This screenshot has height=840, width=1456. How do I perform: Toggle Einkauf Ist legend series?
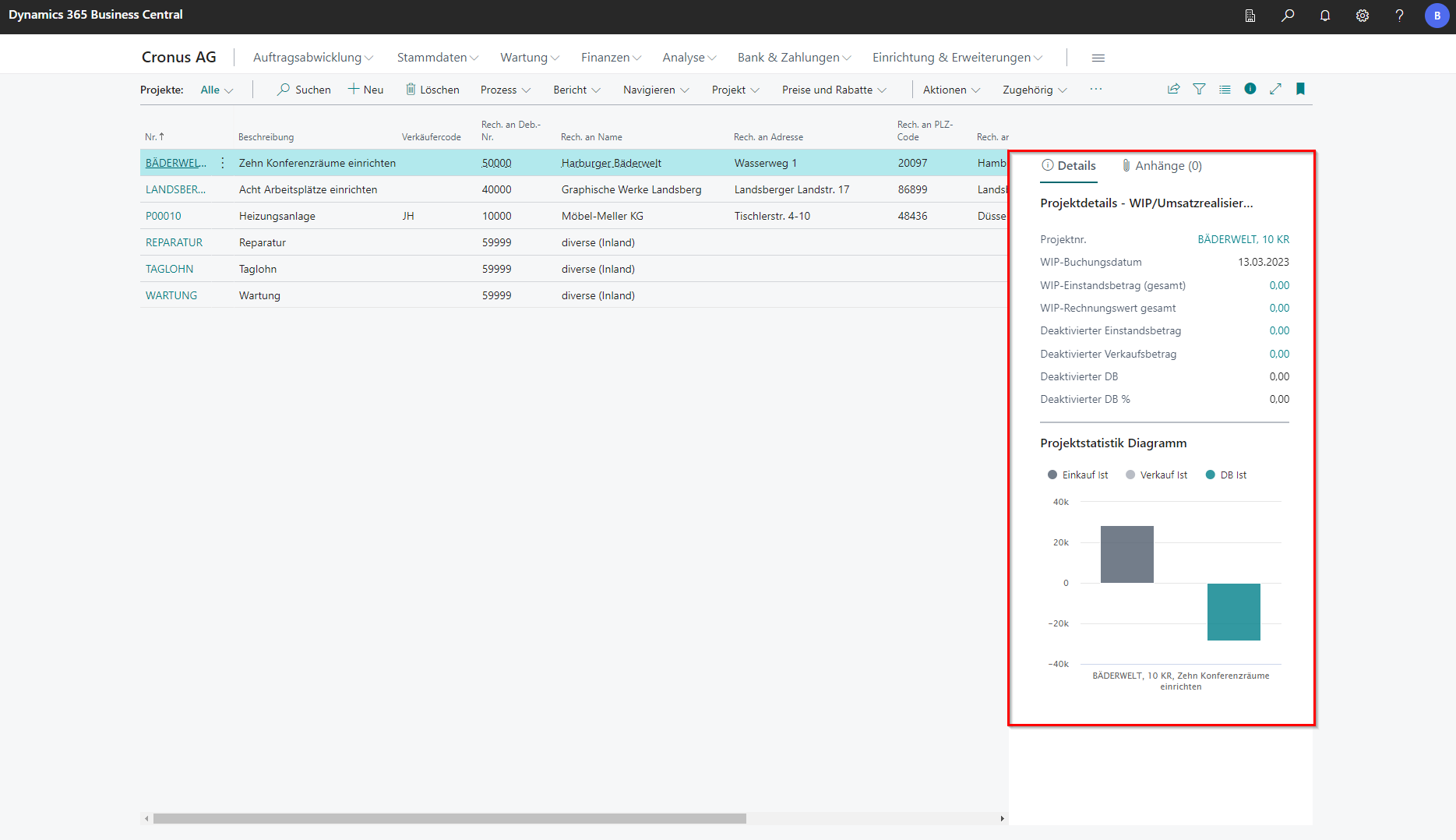tap(1077, 475)
